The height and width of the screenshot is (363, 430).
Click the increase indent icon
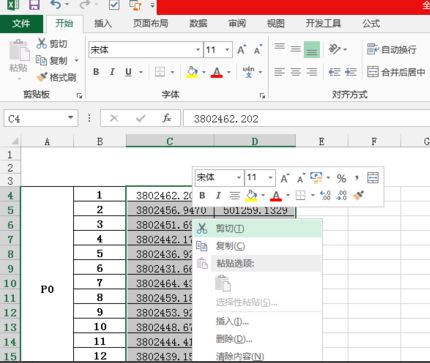351,72
